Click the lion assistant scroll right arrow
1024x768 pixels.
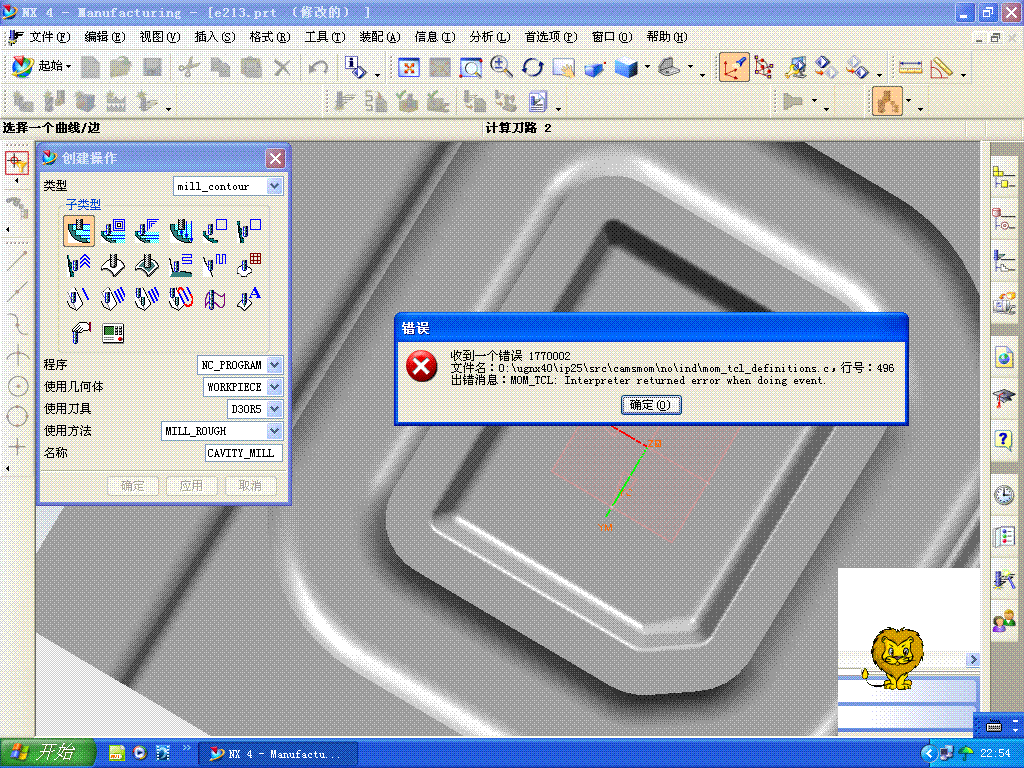click(973, 659)
